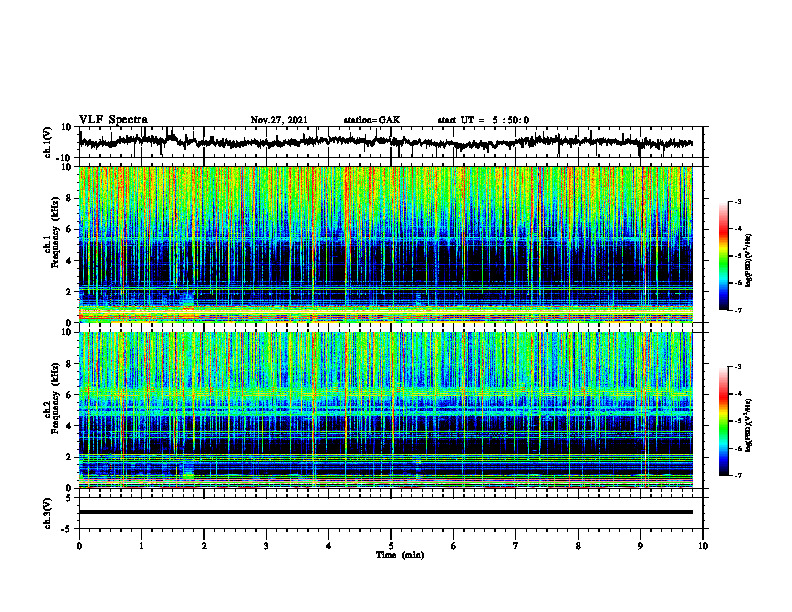This screenshot has width=792, height=612.
Task: Click time-axis tick label "4" under ch.3 panel
Action: click(x=329, y=546)
